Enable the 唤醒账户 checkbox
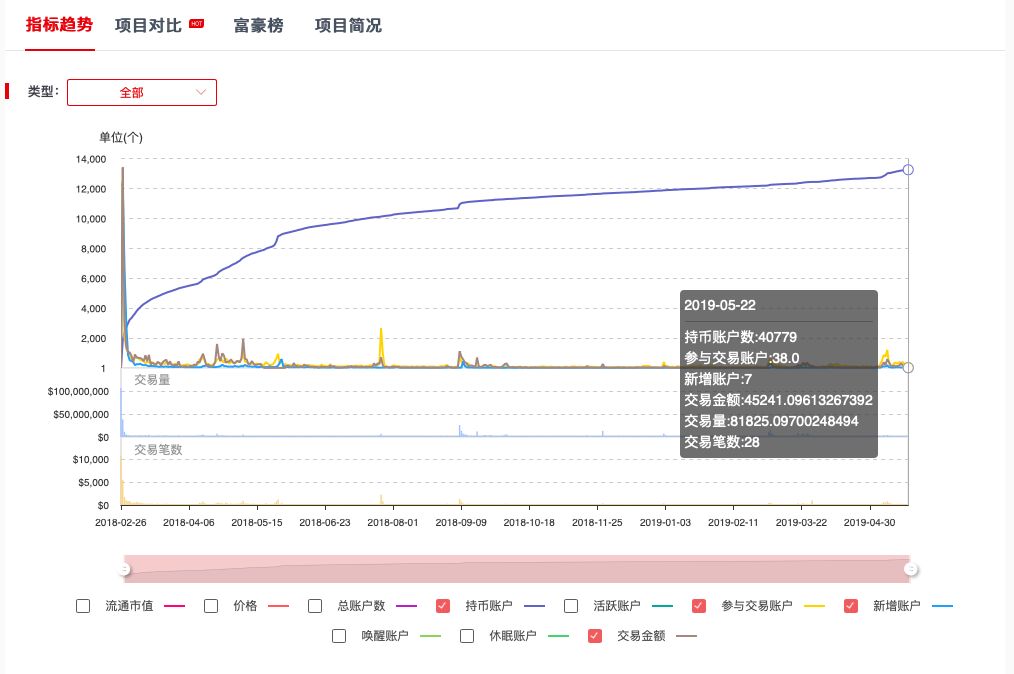 [339, 636]
